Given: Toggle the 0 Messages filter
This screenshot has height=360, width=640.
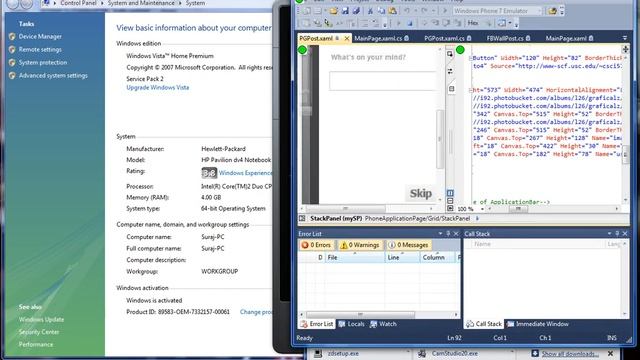Looking at the screenshot, I should [408, 245].
